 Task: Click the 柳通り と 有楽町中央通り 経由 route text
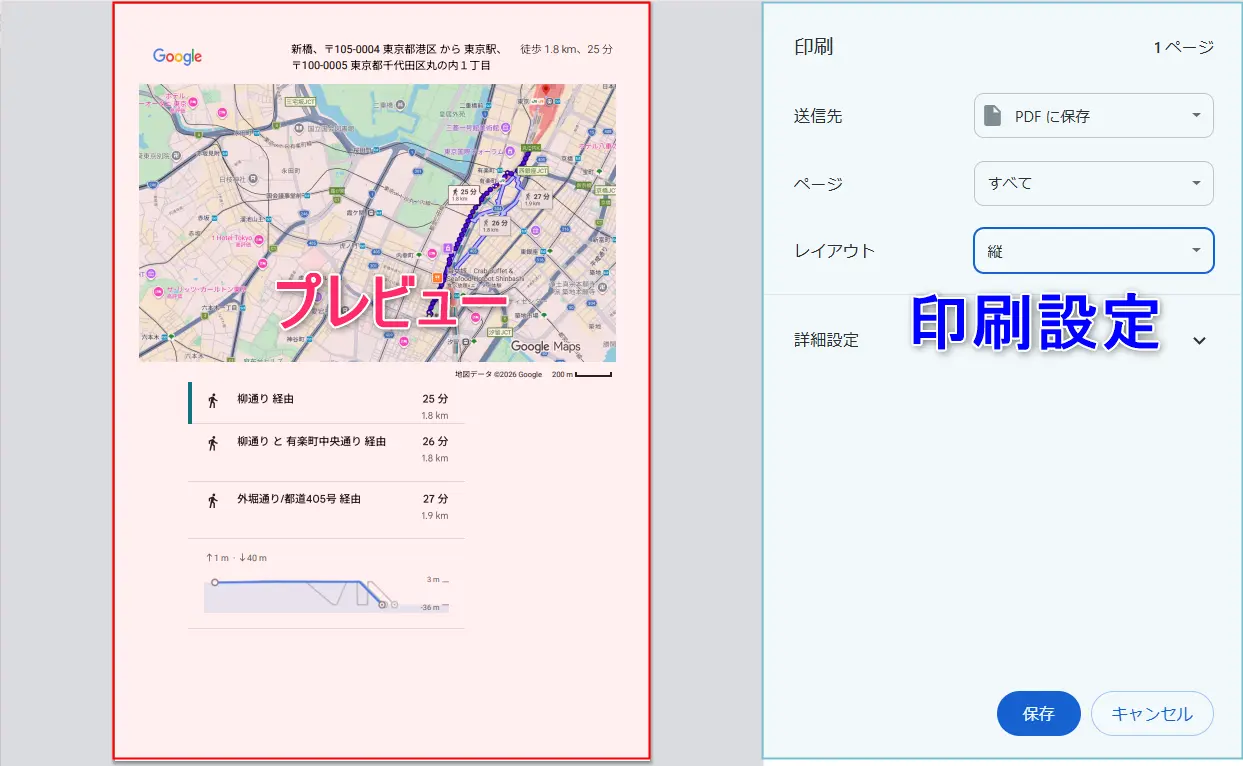pos(311,441)
